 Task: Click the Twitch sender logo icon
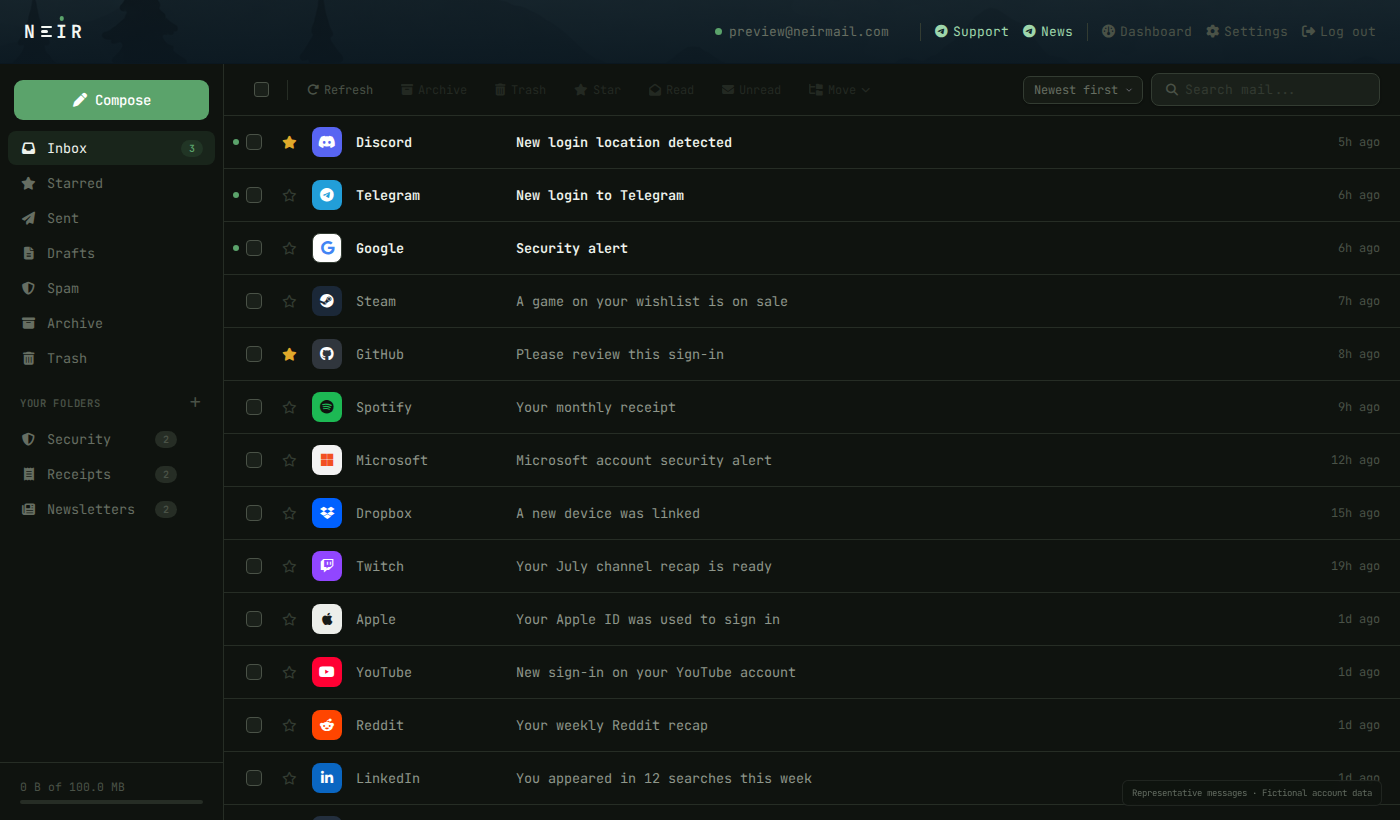tap(327, 566)
